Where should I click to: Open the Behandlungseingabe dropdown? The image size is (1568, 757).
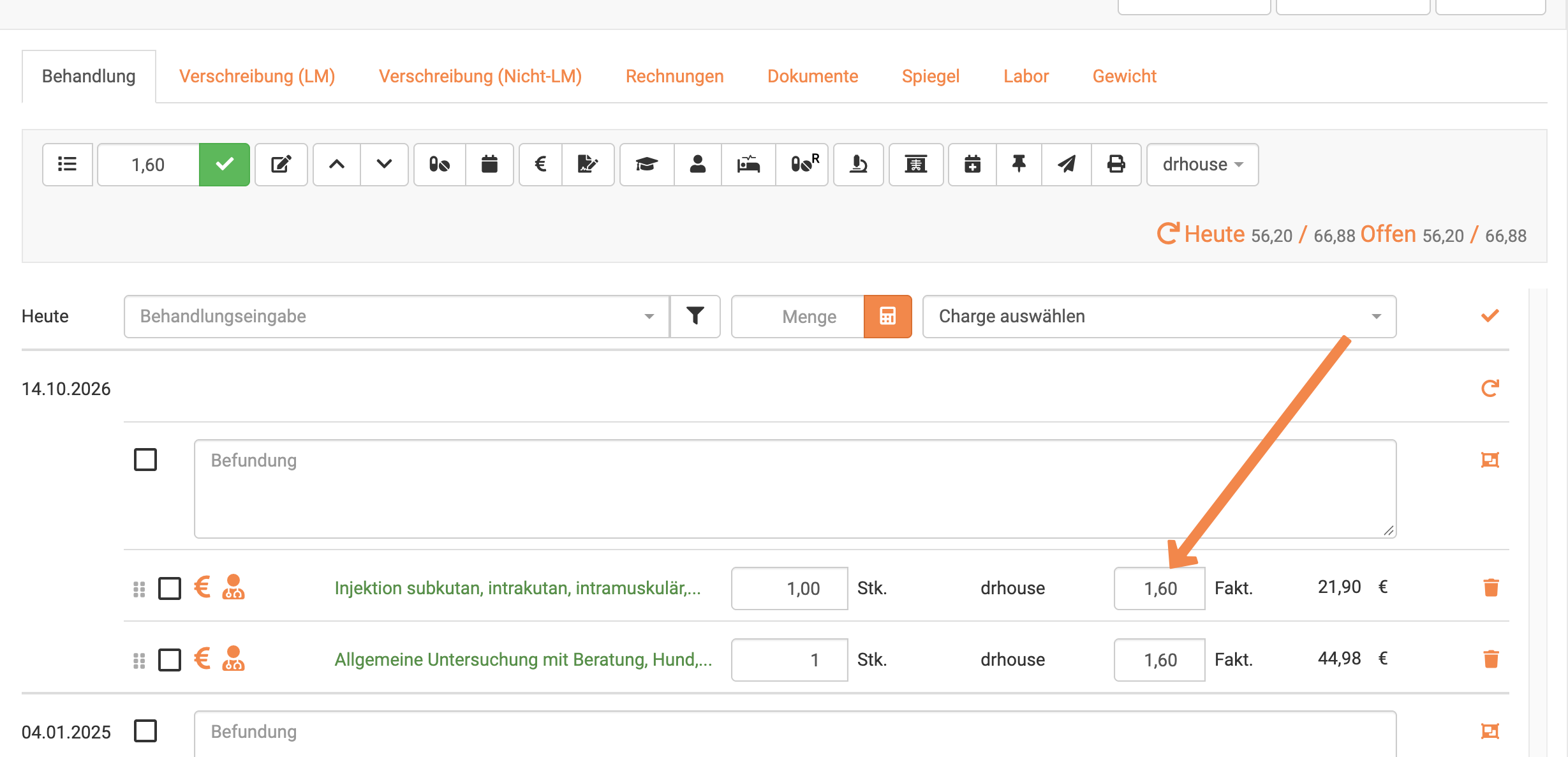click(397, 317)
